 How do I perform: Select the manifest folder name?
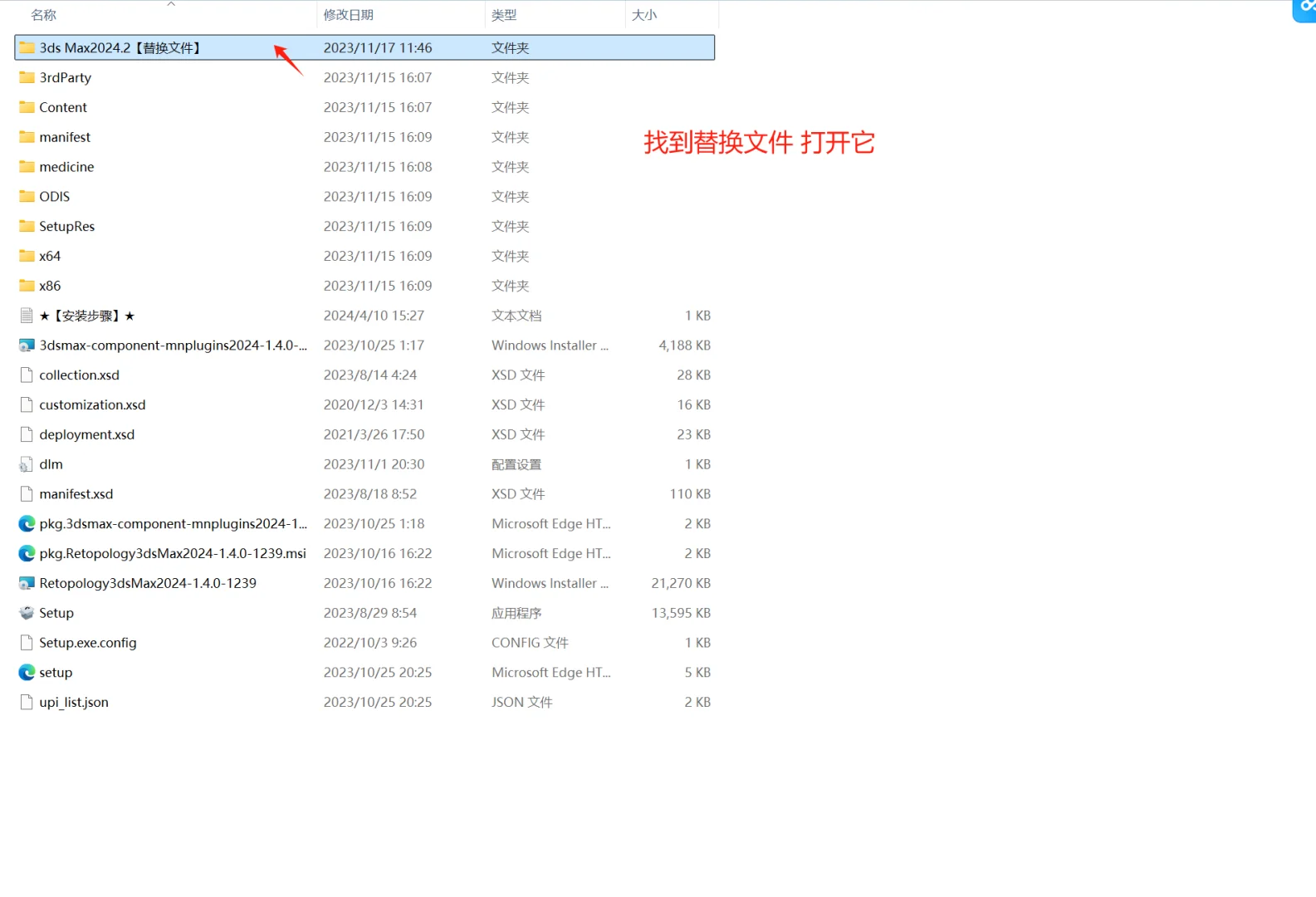(x=65, y=137)
